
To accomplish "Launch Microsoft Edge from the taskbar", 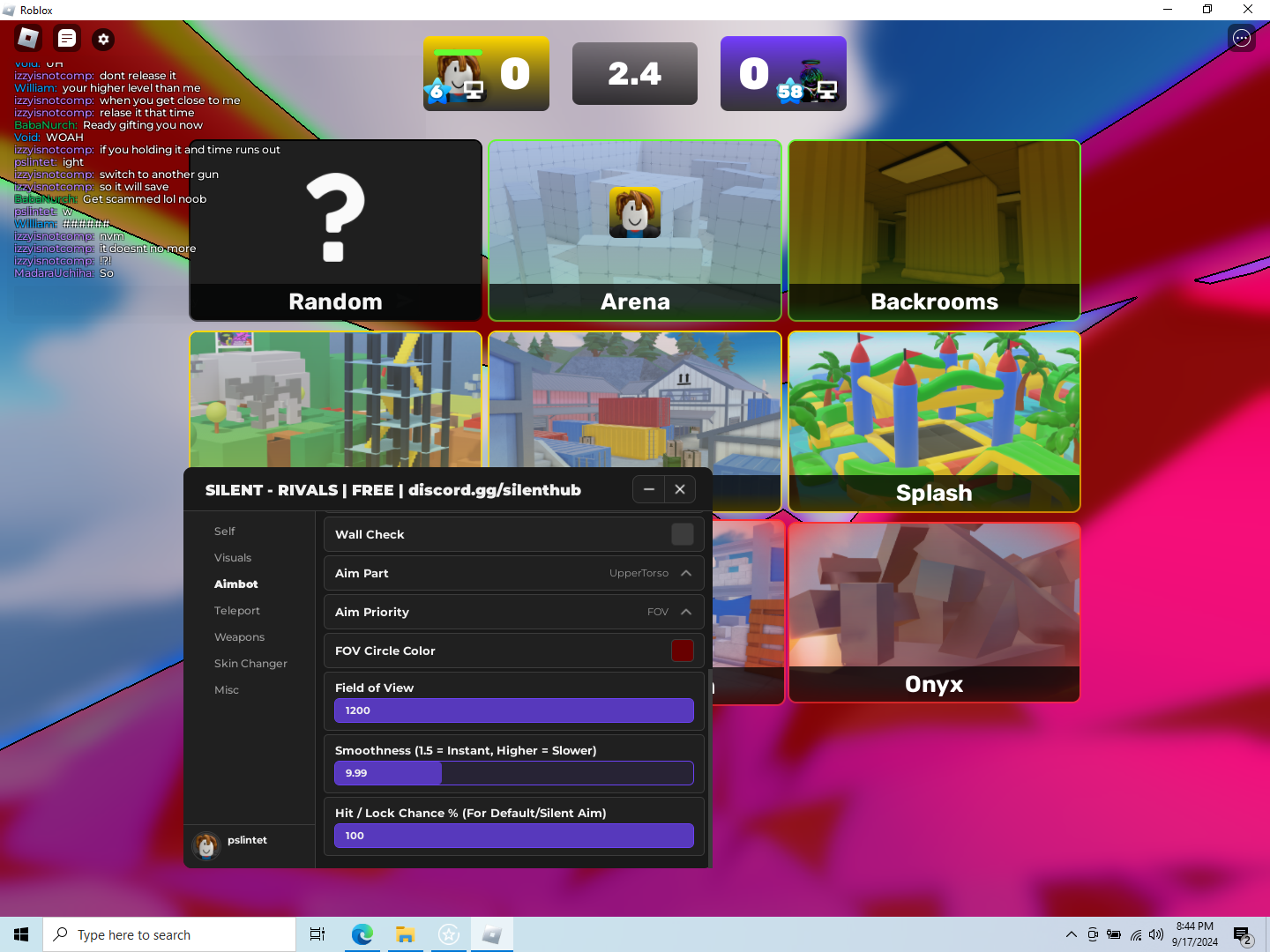I will 362,934.
